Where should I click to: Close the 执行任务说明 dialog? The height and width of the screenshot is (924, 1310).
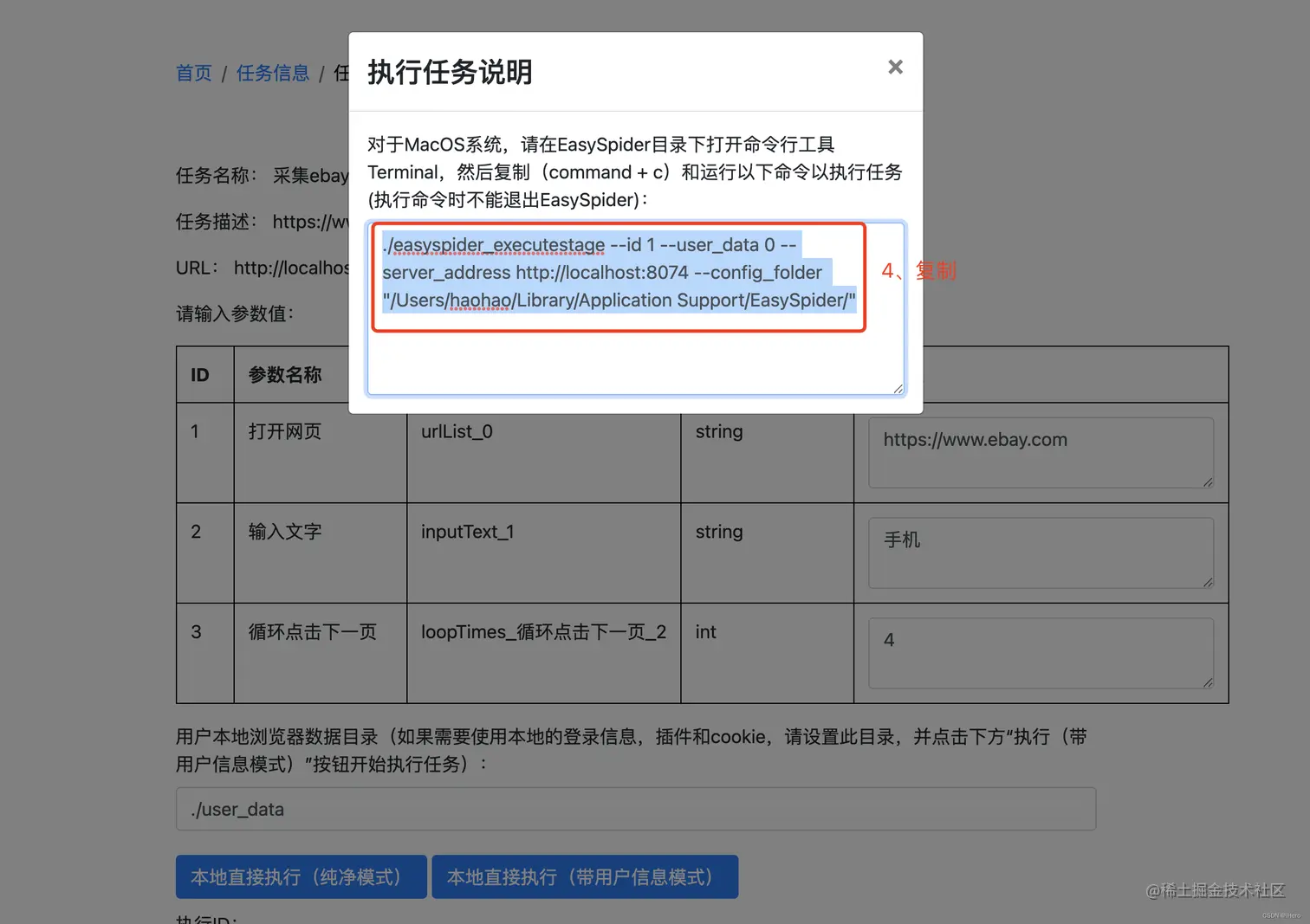pyautogui.click(x=894, y=67)
